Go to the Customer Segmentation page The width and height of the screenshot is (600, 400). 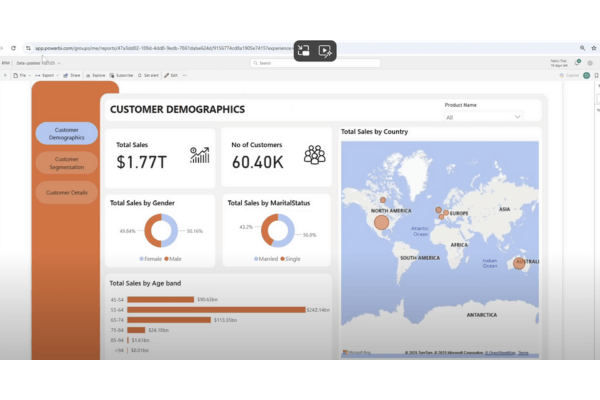67,163
